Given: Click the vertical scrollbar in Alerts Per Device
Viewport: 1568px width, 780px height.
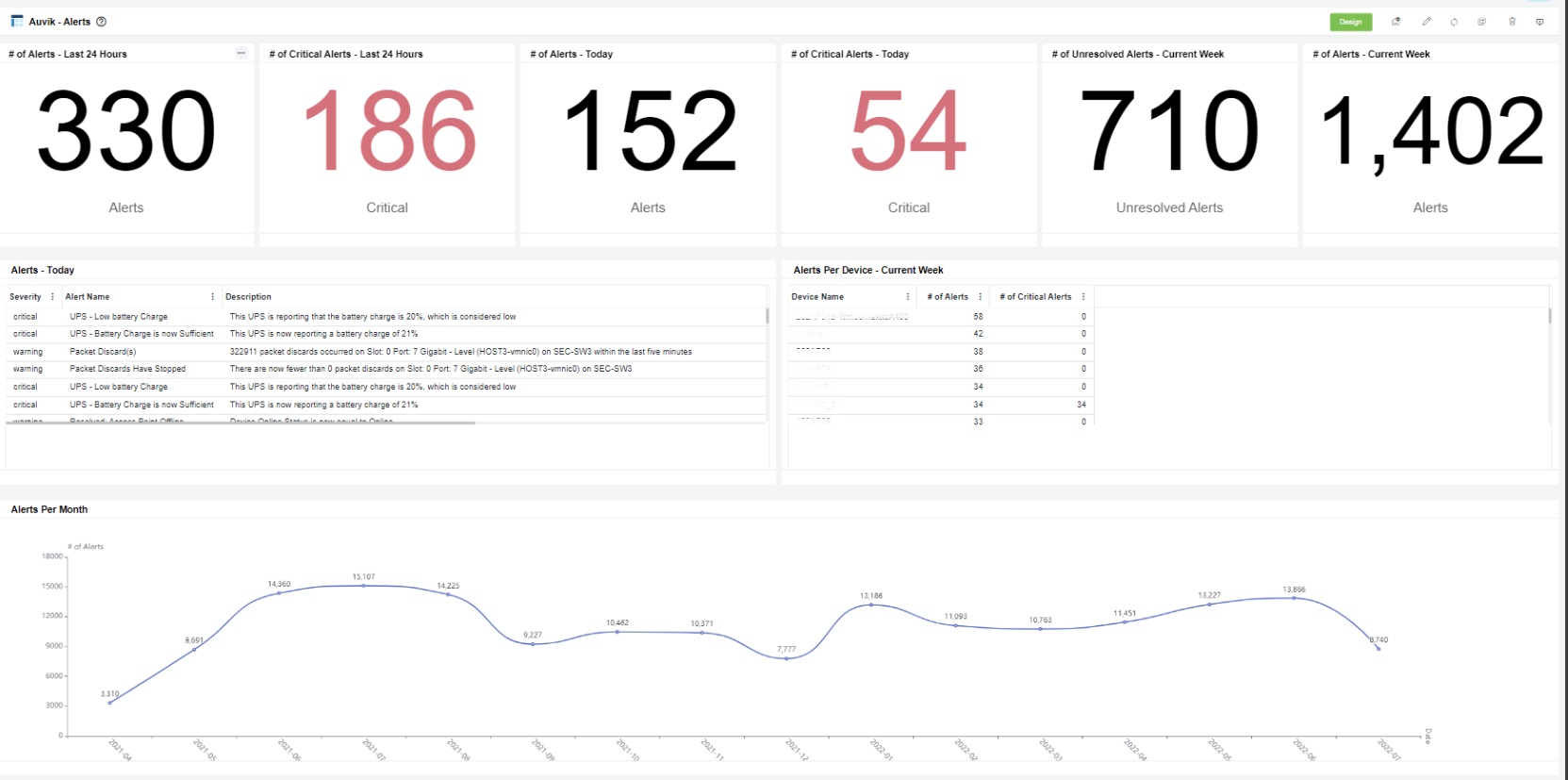Looking at the screenshot, I should [1549, 317].
